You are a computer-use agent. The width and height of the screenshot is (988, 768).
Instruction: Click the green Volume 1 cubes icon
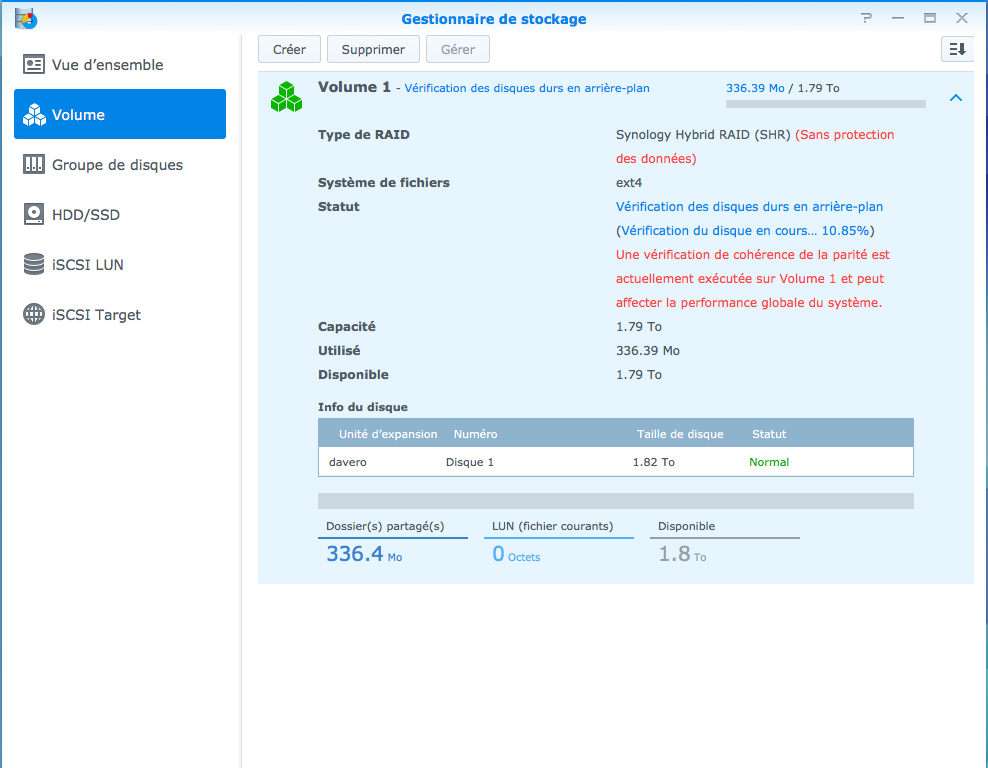[x=287, y=96]
